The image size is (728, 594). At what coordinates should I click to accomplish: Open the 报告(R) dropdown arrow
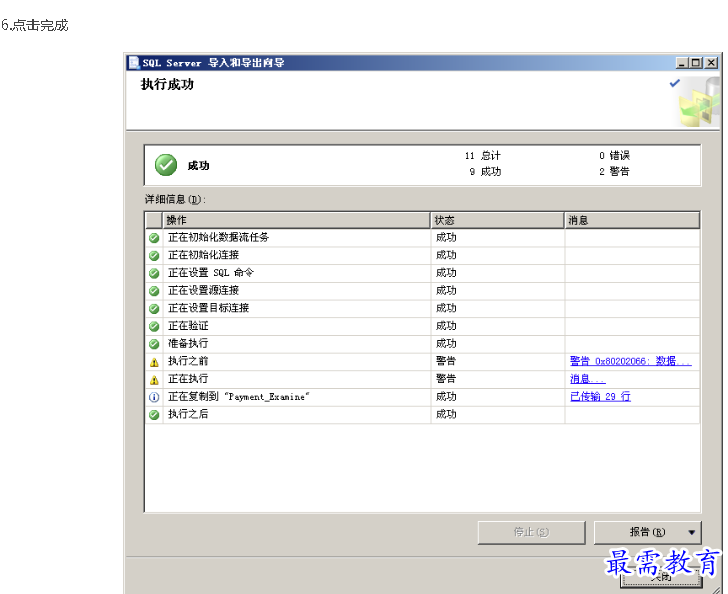pyautogui.click(x=691, y=532)
